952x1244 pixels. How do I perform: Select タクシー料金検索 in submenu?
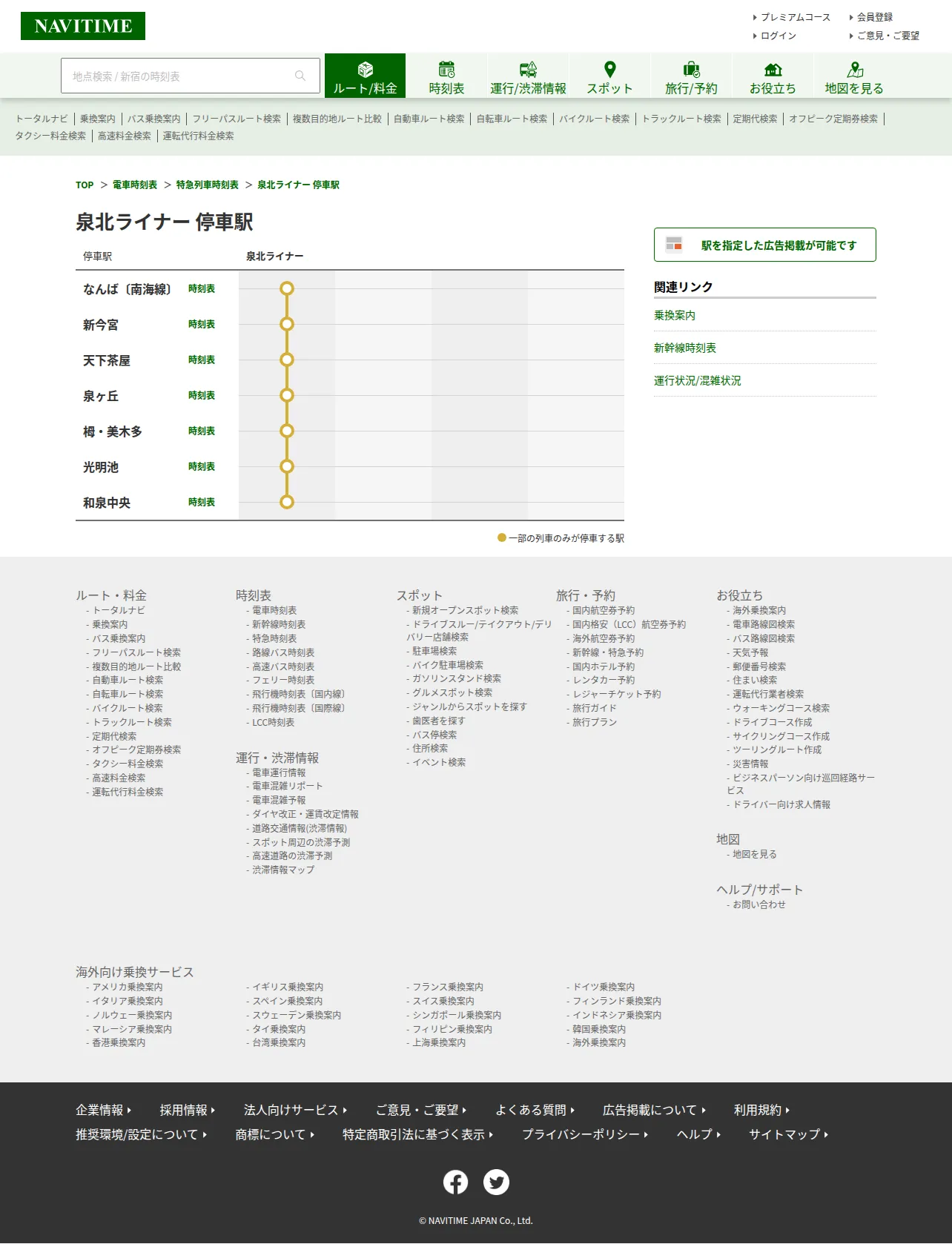pyautogui.click(x=50, y=136)
